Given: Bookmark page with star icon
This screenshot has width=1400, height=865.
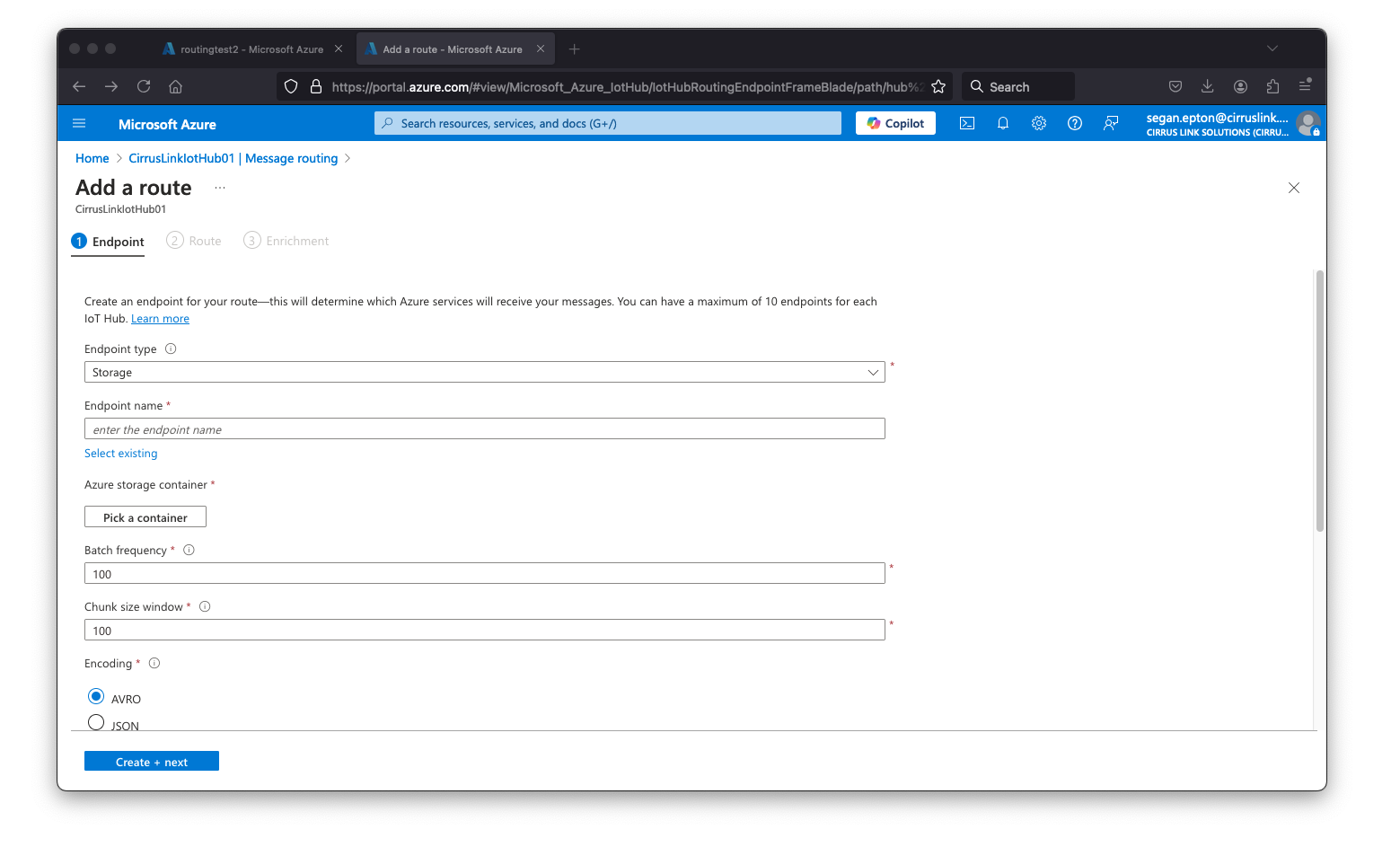Looking at the screenshot, I should 938,87.
